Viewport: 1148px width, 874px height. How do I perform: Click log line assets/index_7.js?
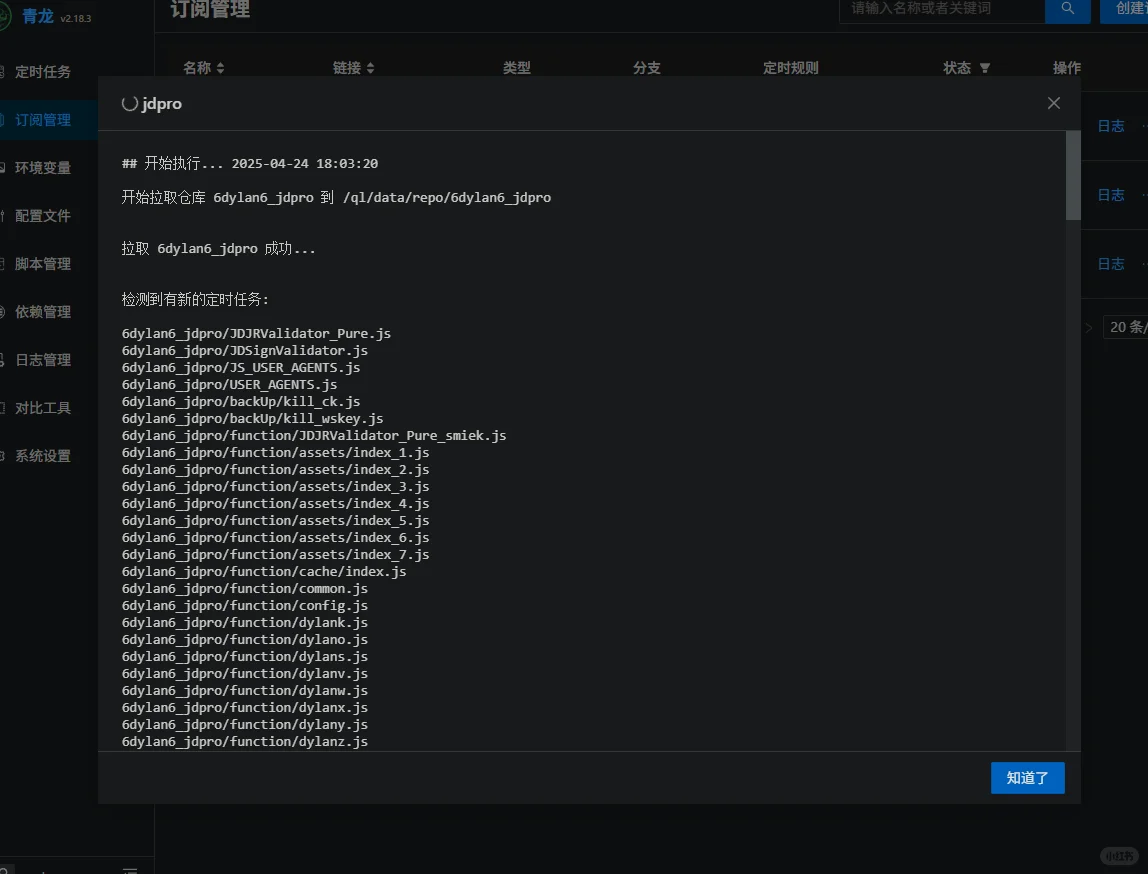point(275,555)
